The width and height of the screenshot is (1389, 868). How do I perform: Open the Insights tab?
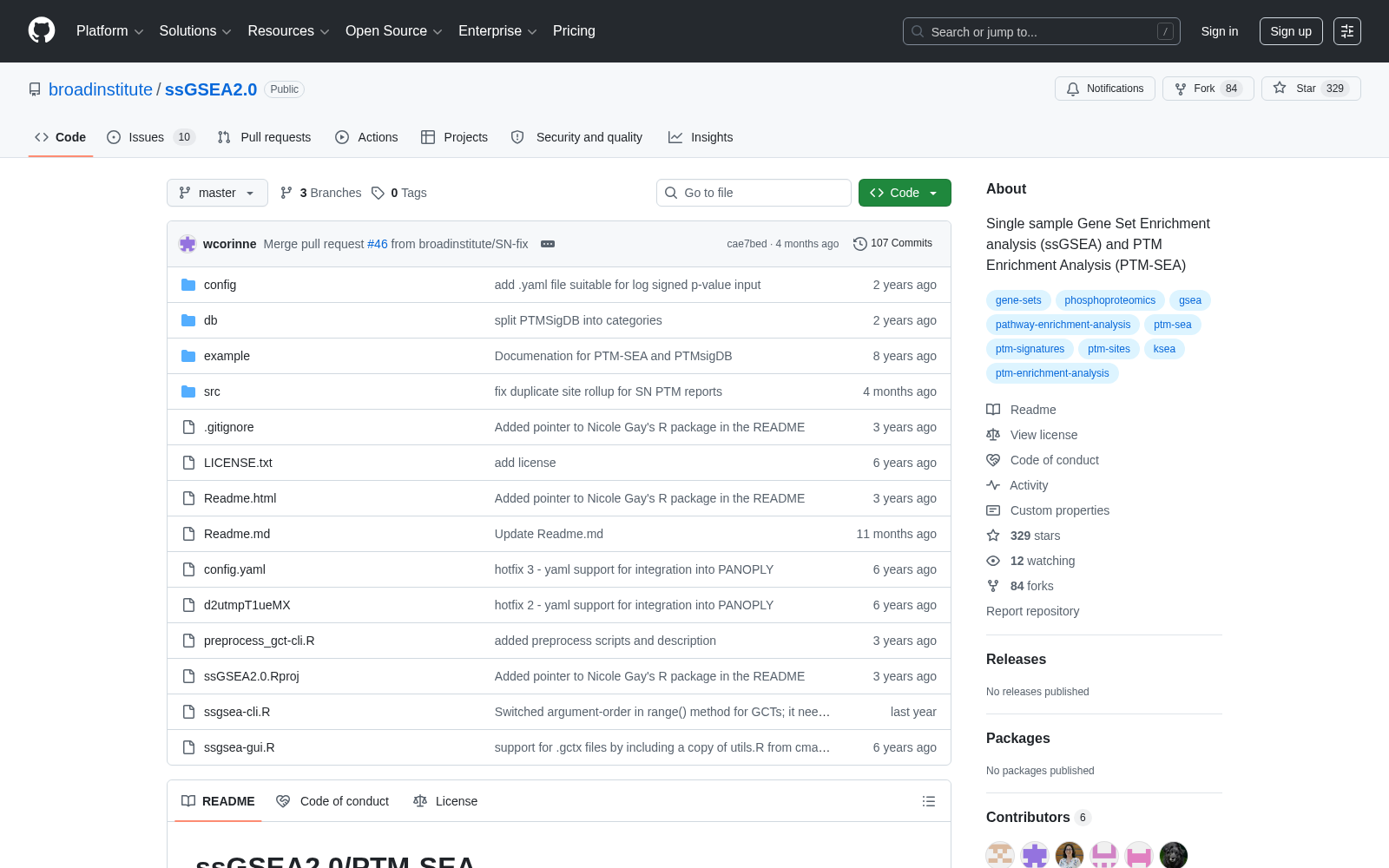pos(701,137)
